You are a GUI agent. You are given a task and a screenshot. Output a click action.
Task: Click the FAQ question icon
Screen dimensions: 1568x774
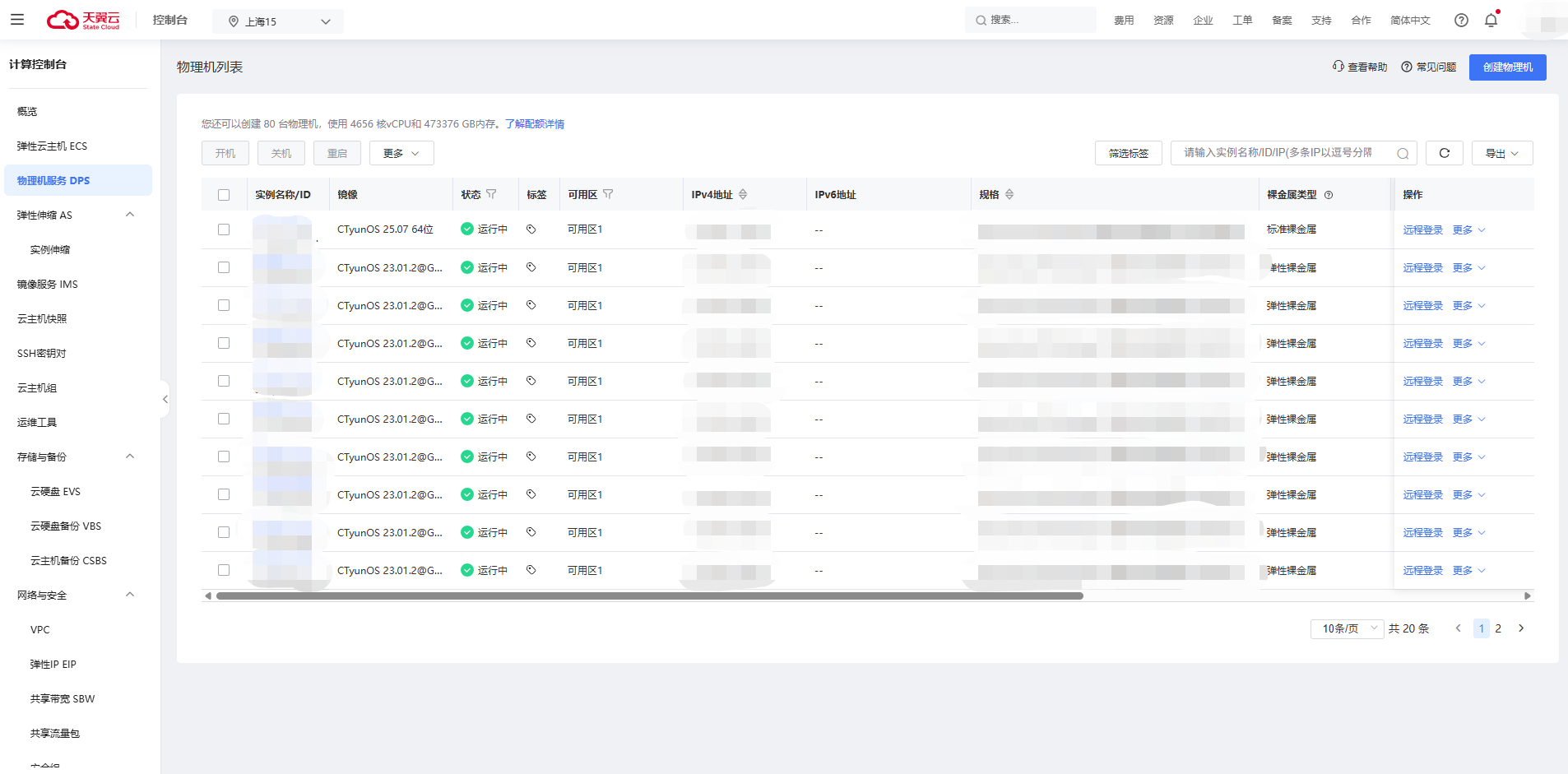coord(1407,67)
